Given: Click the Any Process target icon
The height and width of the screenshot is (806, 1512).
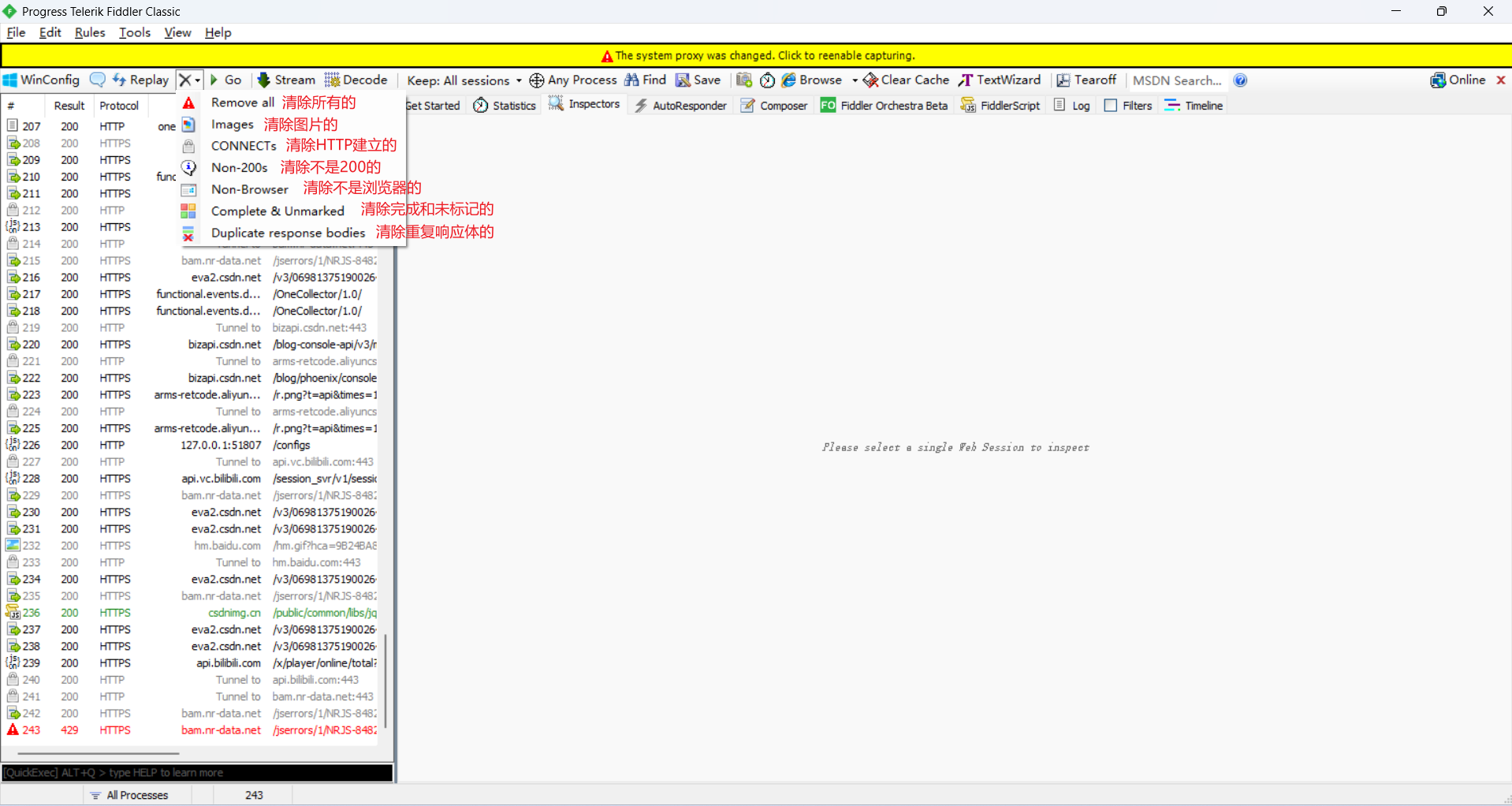Looking at the screenshot, I should tap(536, 80).
